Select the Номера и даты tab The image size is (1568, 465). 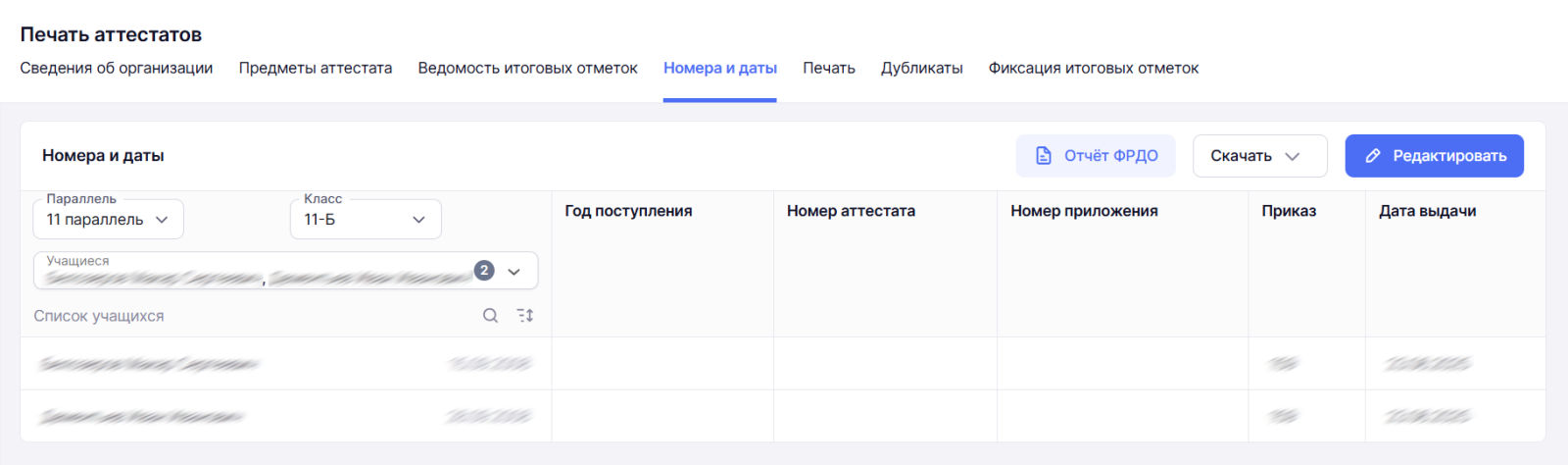tap(719, 68)
